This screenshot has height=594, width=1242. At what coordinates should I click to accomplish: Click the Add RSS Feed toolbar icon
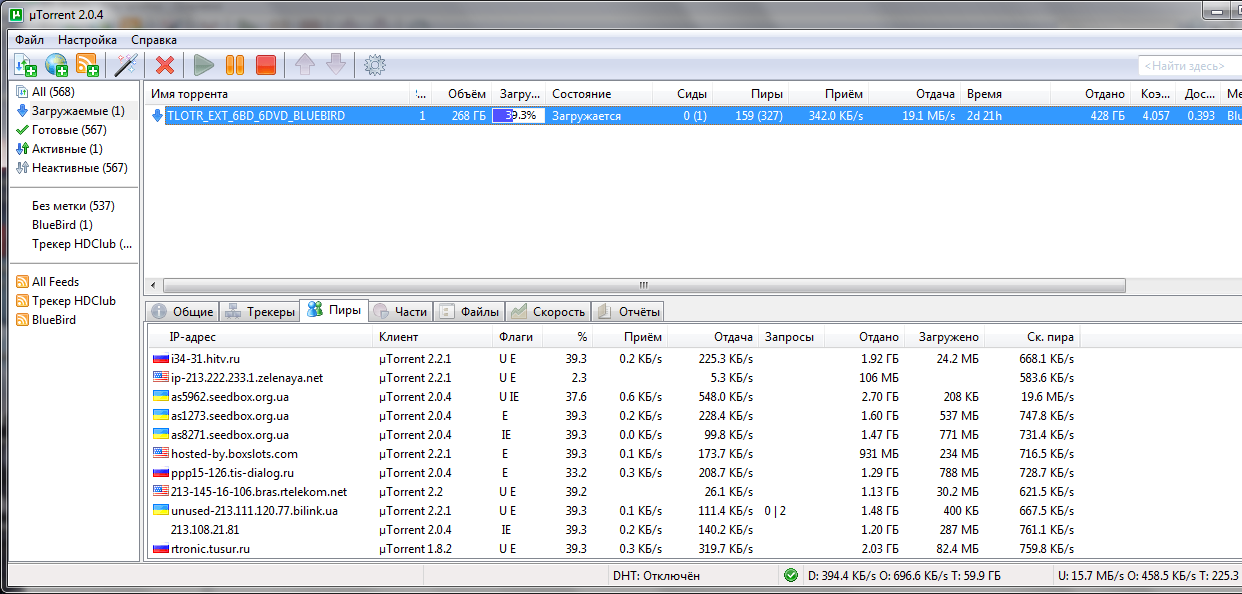point(87,65)
